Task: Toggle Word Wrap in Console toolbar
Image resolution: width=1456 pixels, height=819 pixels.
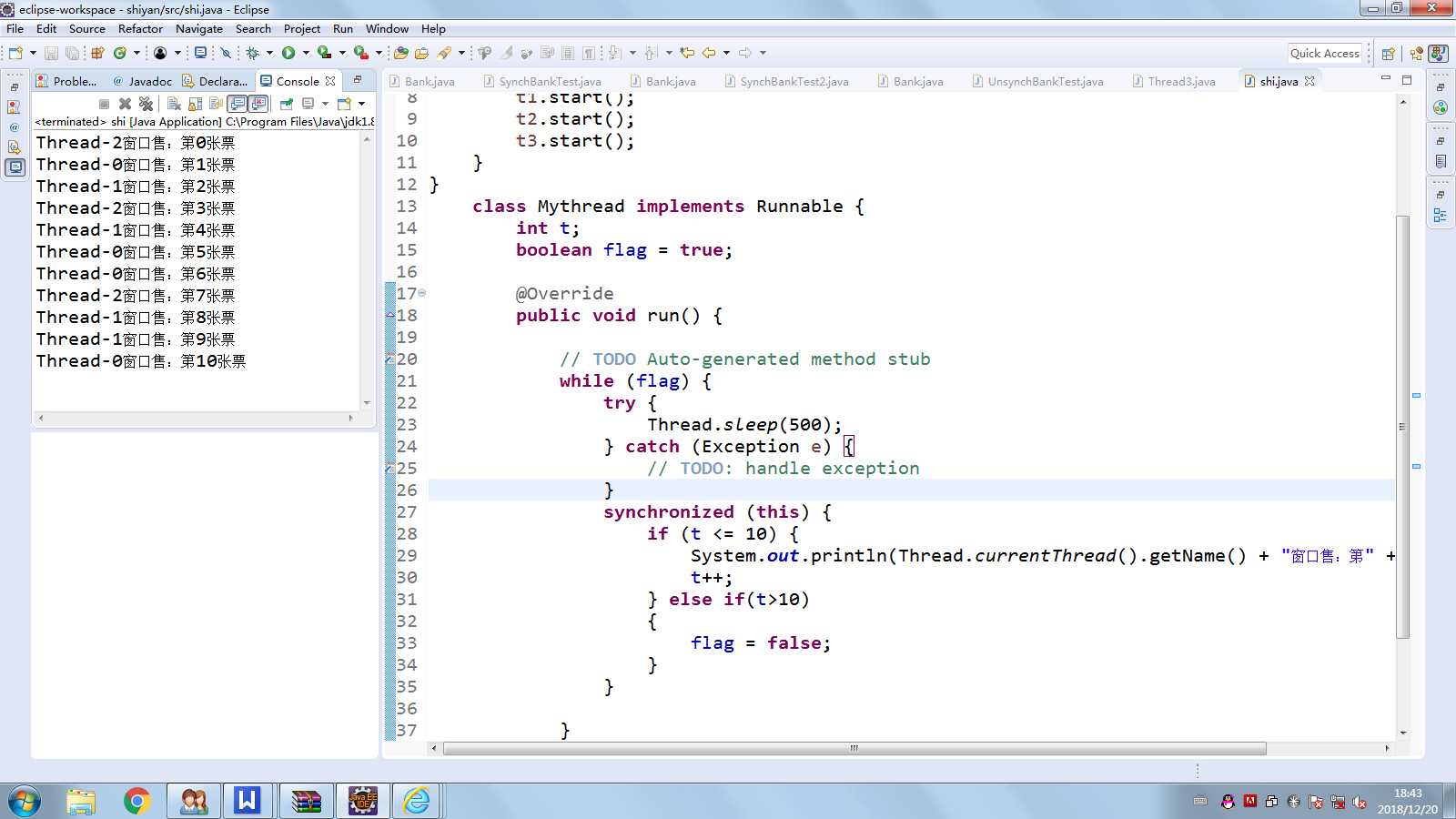Action: point(216,104)
